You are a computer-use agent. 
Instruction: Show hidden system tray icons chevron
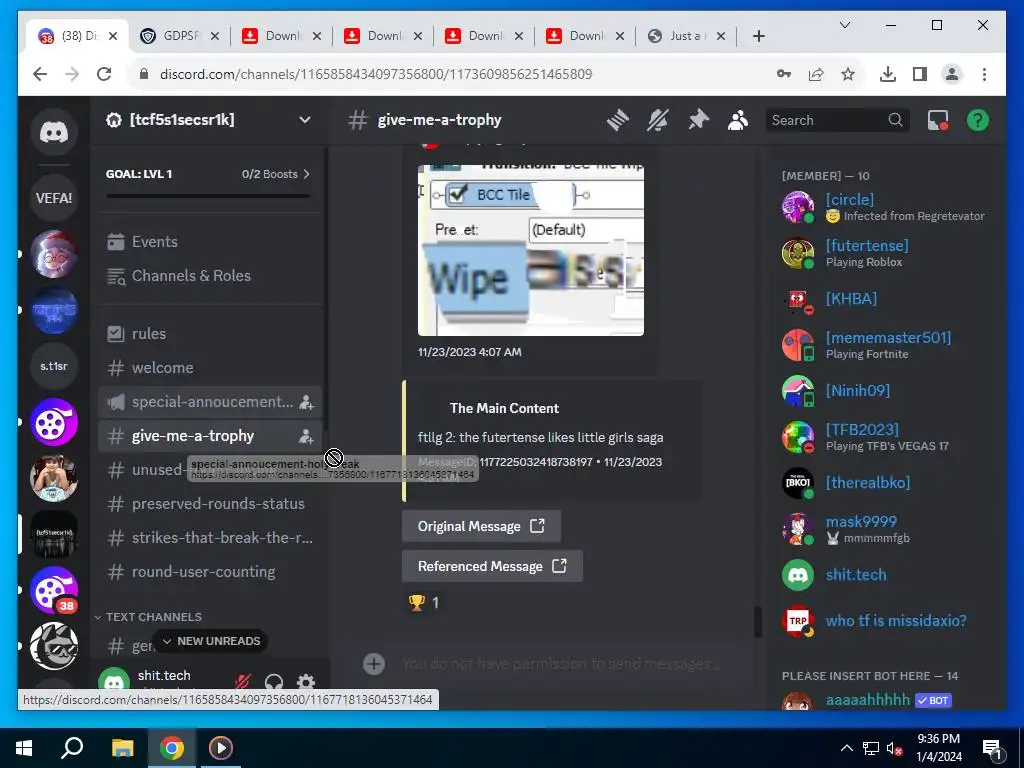[x=846, y=748]
